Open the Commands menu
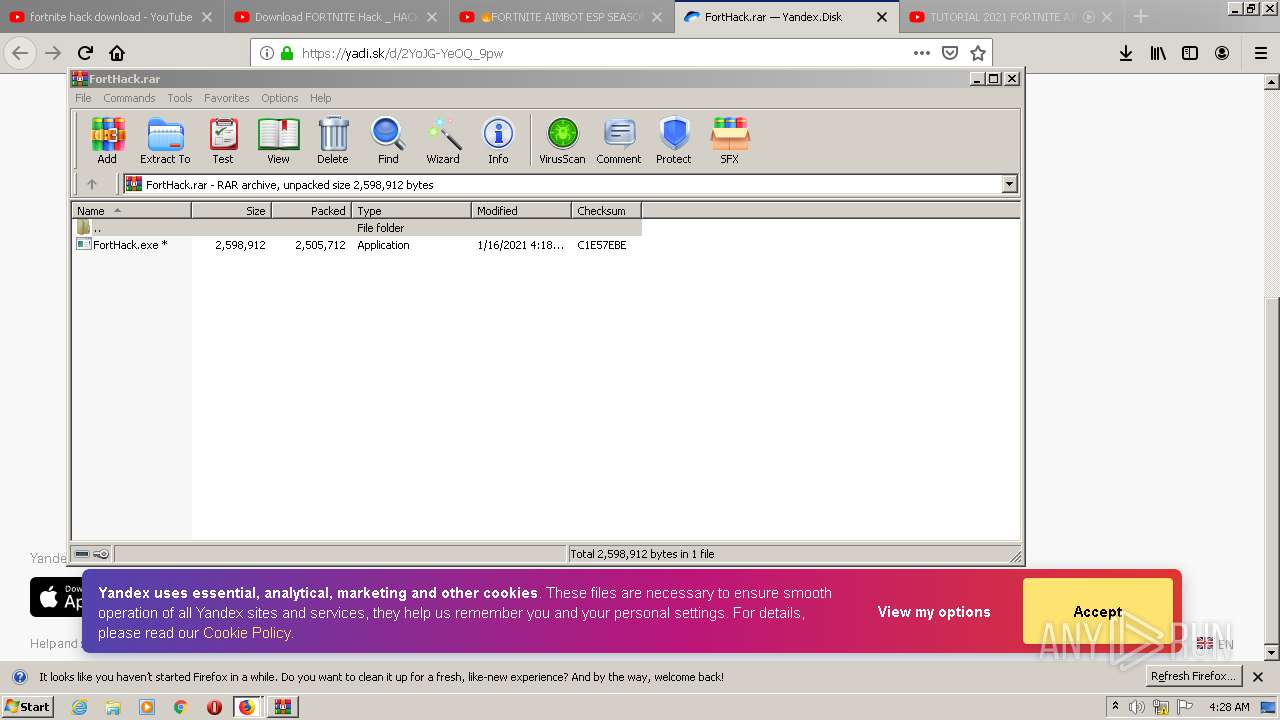The height and width of the screenshot is (720, 1280). pyautogui.click(x=129, y=98)
